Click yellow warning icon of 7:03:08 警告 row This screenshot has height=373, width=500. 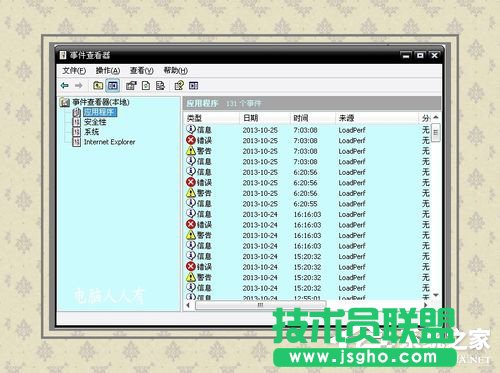pyautogui.click(x=191, y=151)
